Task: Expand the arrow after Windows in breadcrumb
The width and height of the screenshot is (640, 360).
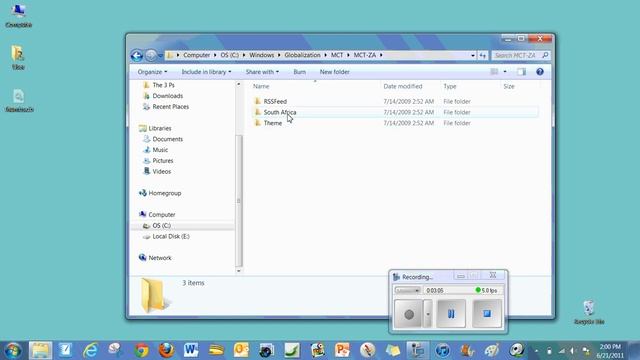Action: (279, 55)
